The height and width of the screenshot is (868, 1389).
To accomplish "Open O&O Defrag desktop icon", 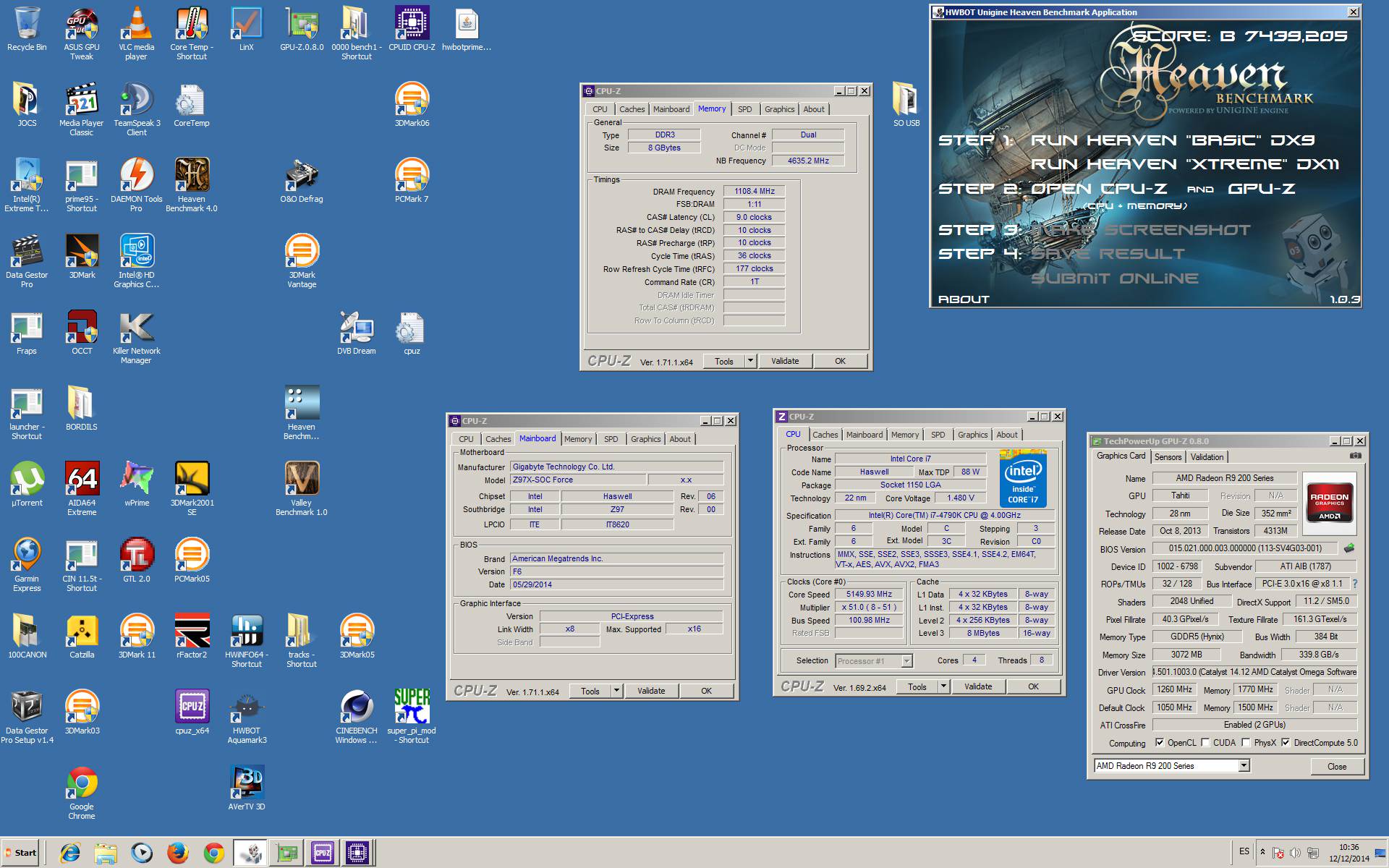I will click(302, 181).
